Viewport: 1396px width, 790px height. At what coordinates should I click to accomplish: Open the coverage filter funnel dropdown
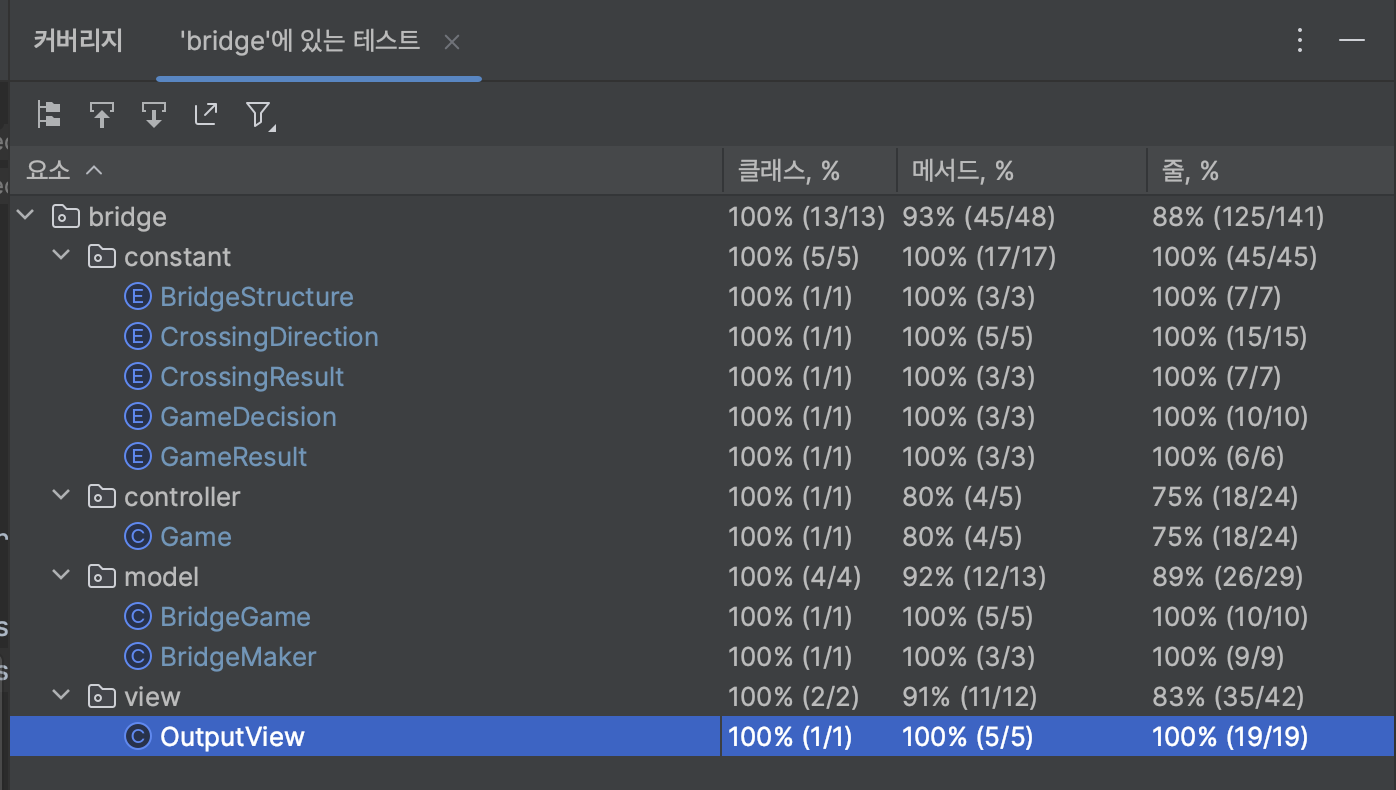(259, 115)
